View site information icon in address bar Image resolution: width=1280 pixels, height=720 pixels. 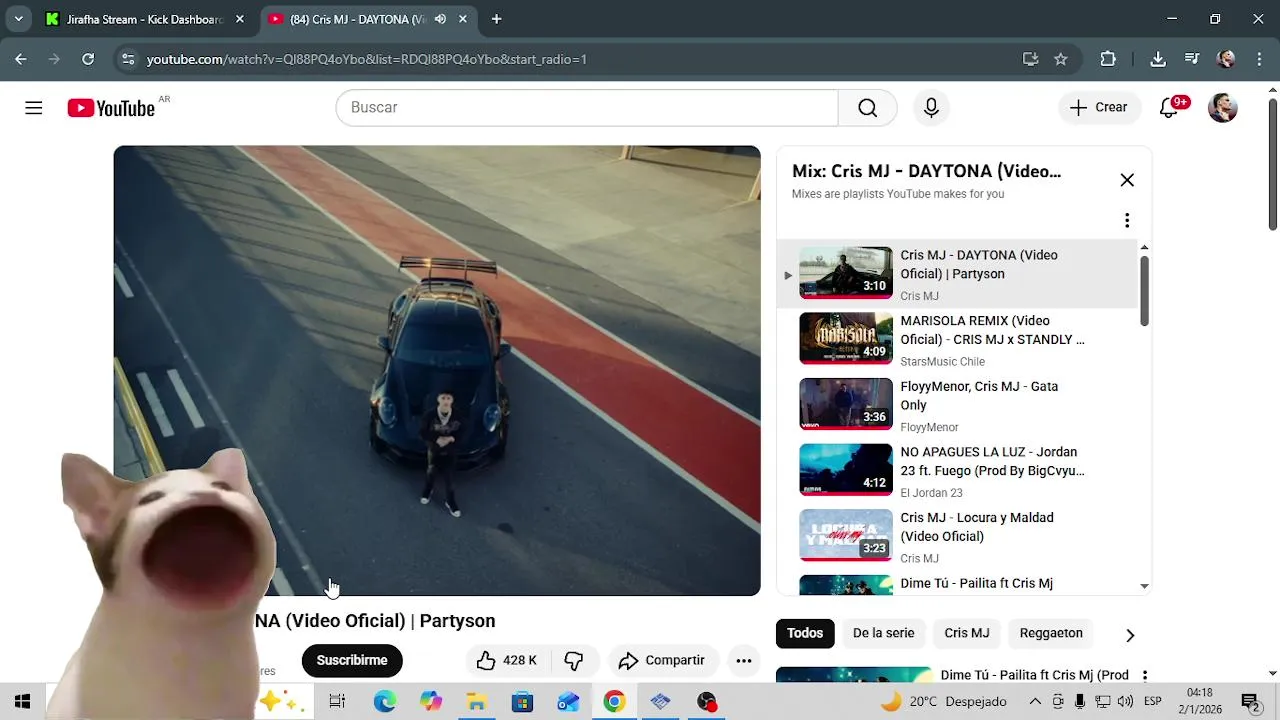128,59
